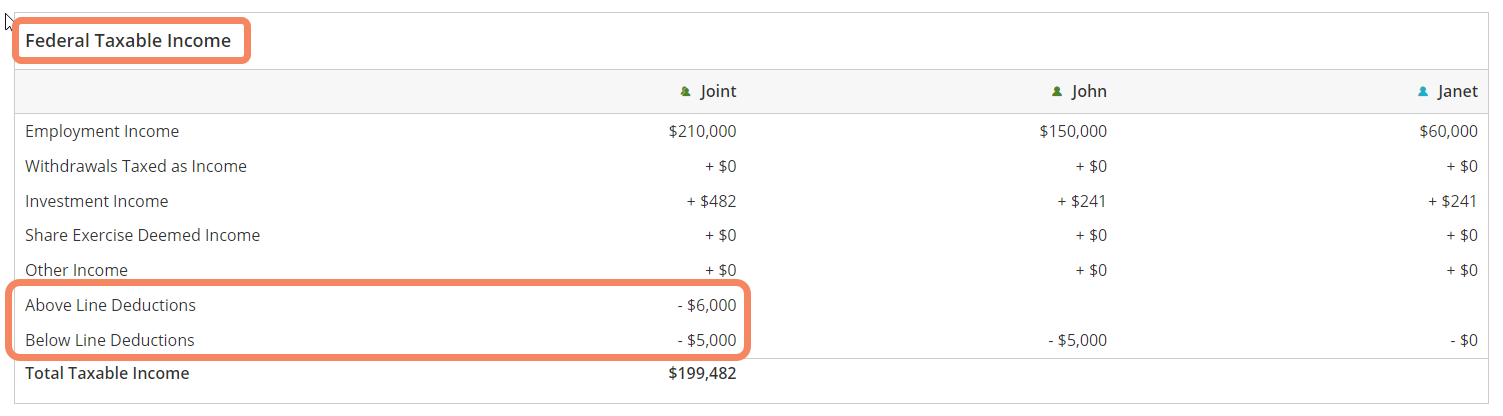Click Joint employment income of $210,000
This screenshot has height=416, width=1503.
[702, 131]
